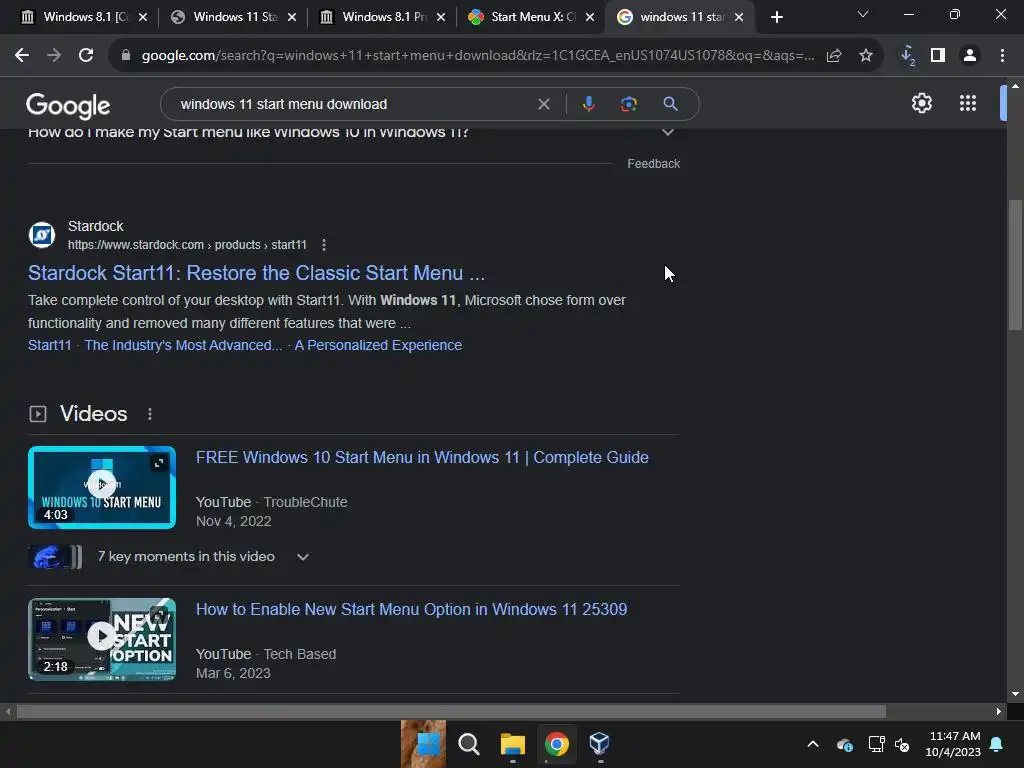Image resolution: width=1024 pixels, height=768 pixels.
Task: Bookmark this page with star icon
Action: (866, 56)
